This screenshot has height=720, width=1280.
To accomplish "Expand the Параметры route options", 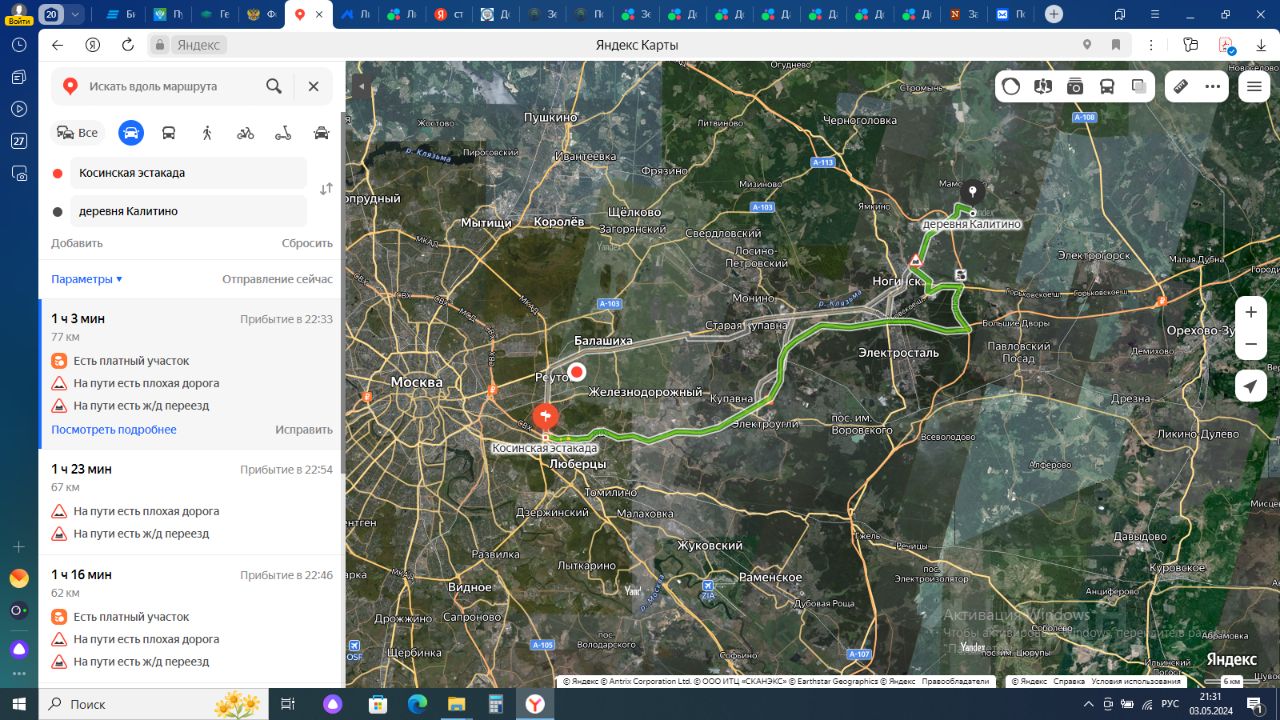I will [x=87, y=279].
